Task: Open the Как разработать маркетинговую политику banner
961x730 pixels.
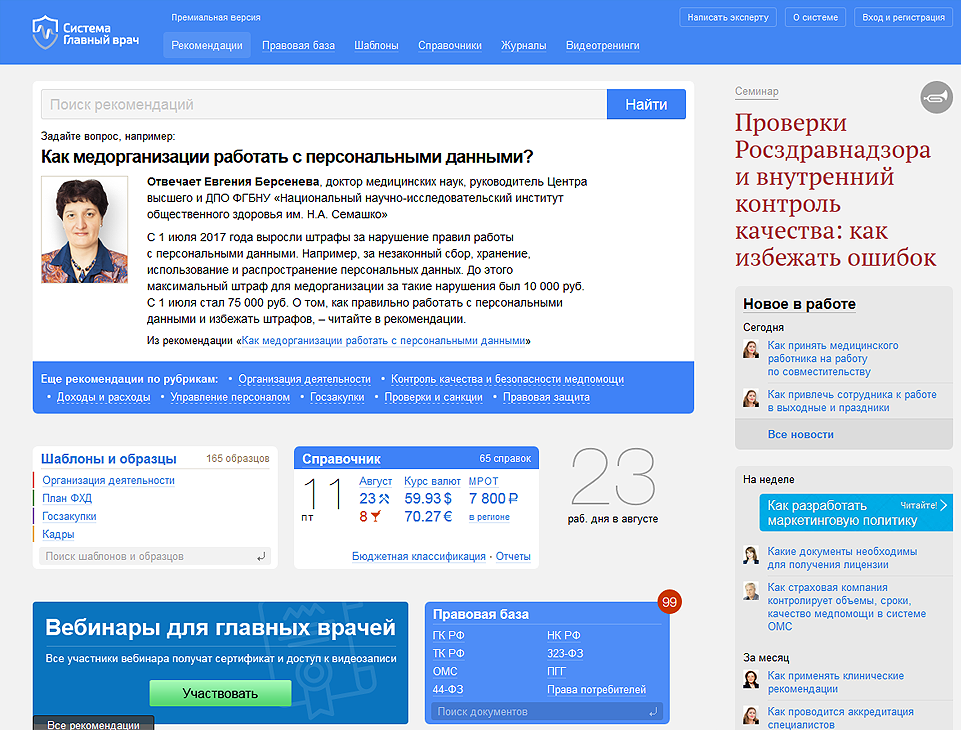Action: (856, 512)
